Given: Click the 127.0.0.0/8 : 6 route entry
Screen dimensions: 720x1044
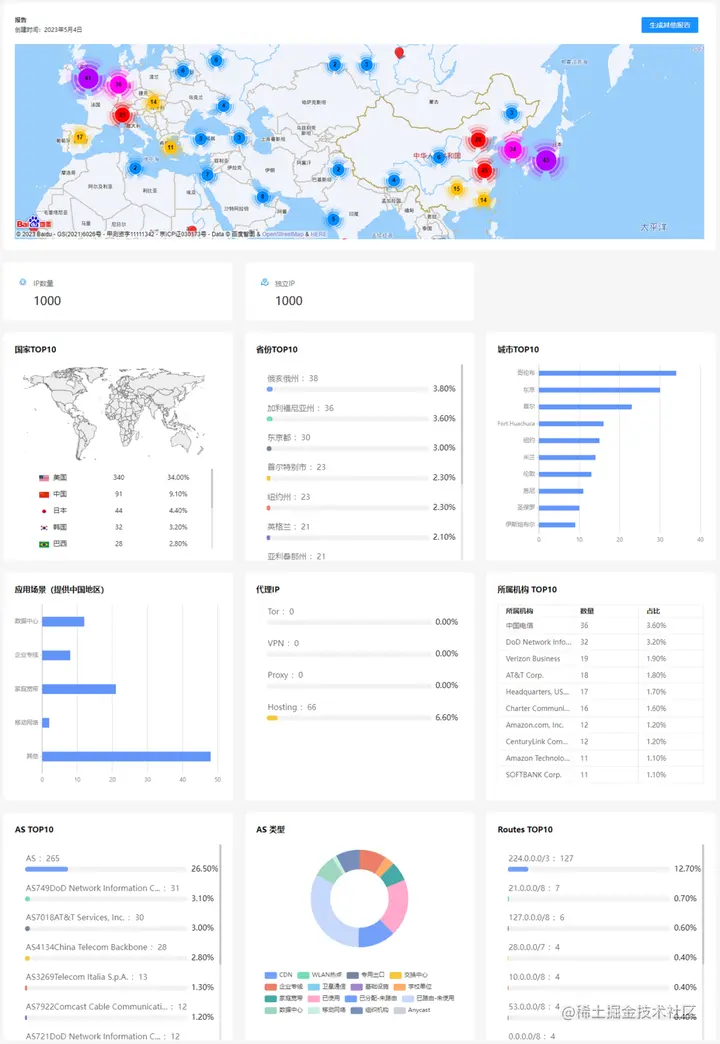Looking at the screenshot, I should pos(537,917).
